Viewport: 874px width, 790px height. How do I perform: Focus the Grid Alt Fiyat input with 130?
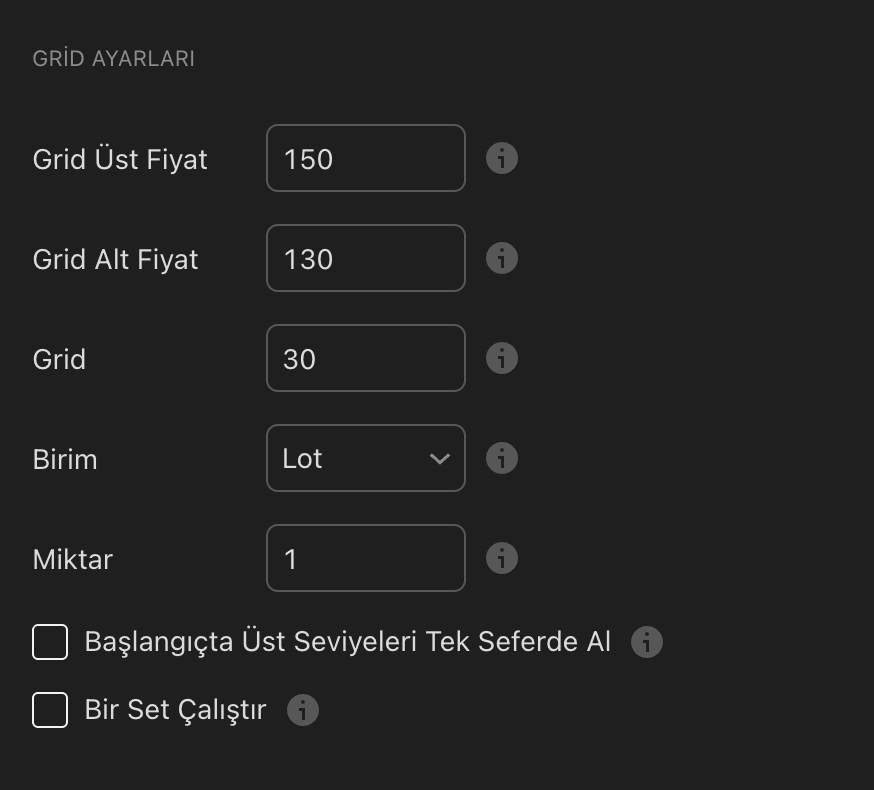click(366, 258)
